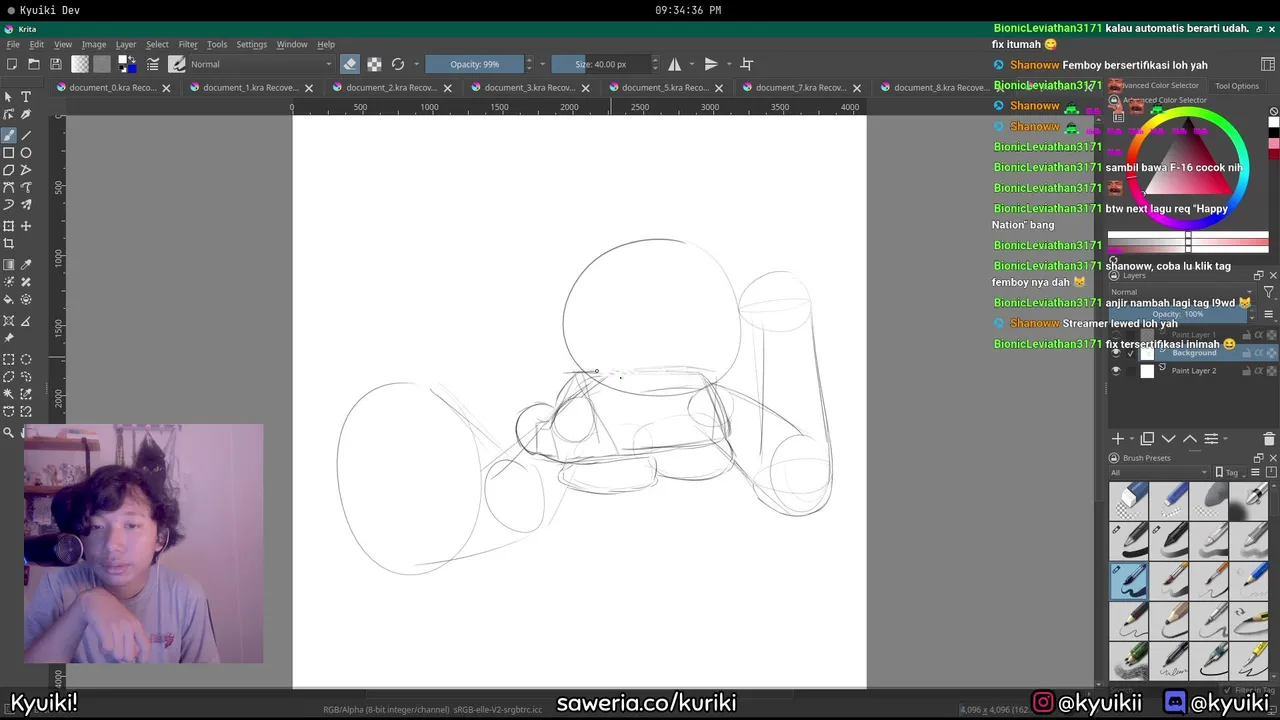The width and height of the screenshot is (1280, 720).
Task: Expand layer properties dropdown arrow
Action: pos(1226,439)
